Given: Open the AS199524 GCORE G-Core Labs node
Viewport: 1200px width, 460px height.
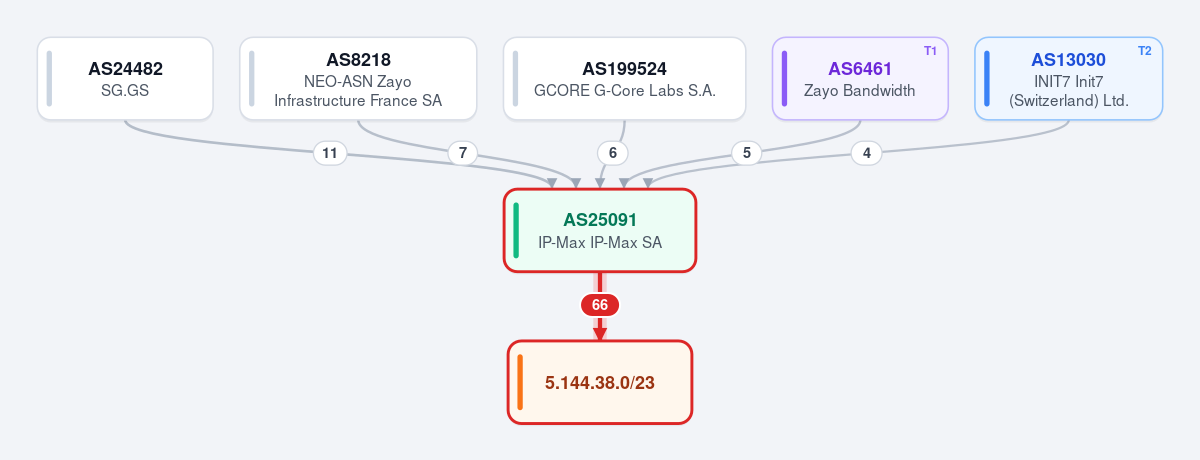Looking at the screenshot, I should [624, 79].
